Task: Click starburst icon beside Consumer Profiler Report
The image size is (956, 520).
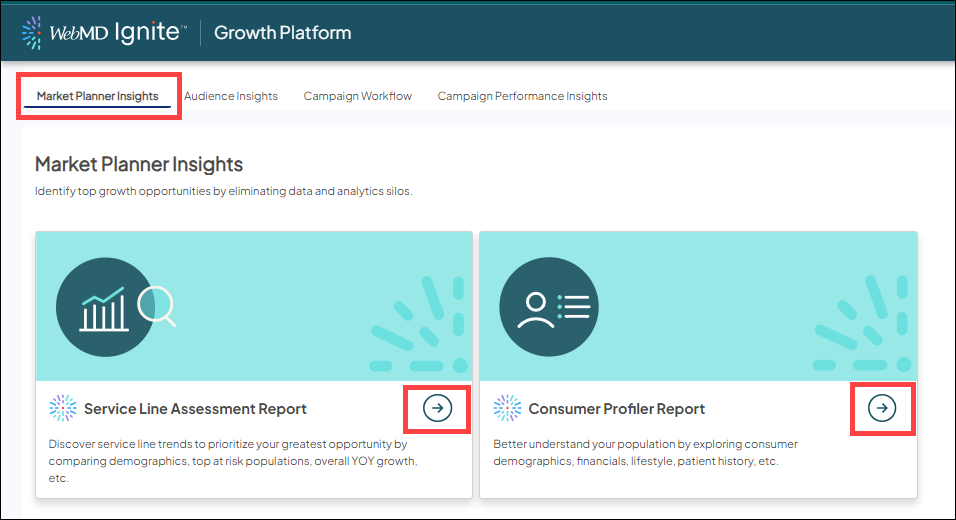Action: (508, 408)
